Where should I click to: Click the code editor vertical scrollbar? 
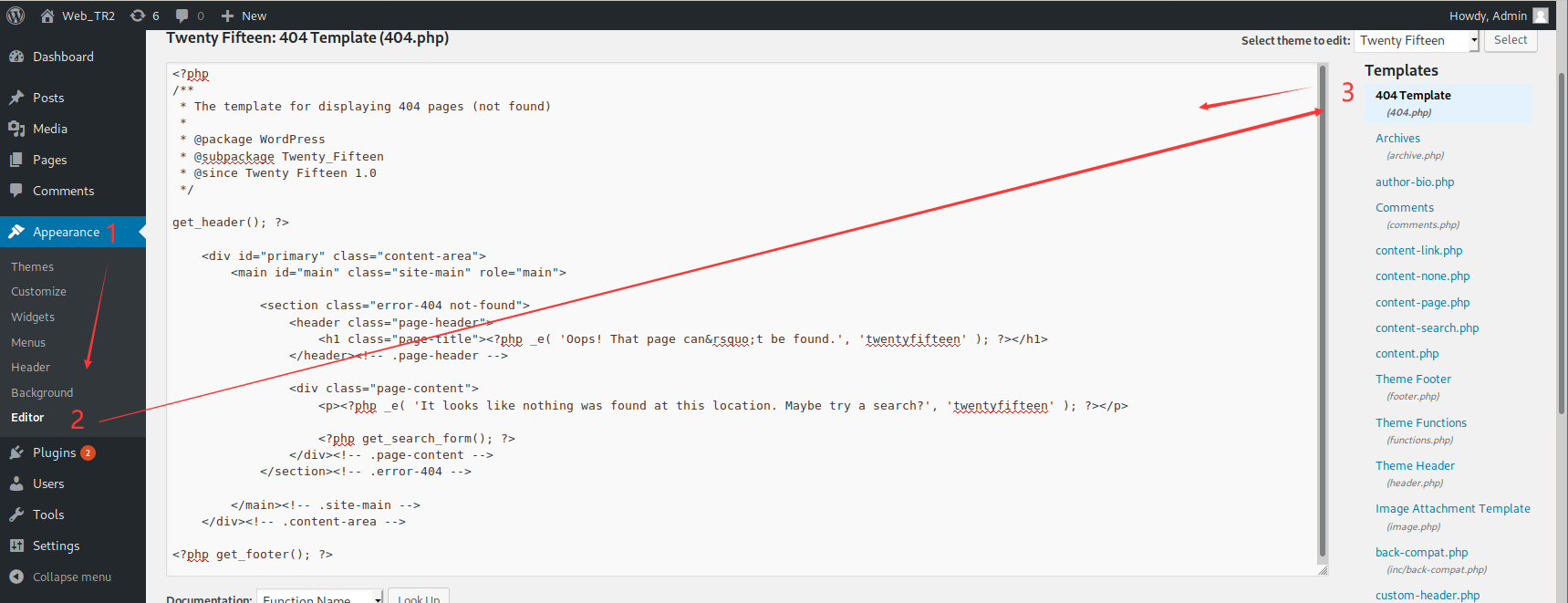[x=1322, y=310]
